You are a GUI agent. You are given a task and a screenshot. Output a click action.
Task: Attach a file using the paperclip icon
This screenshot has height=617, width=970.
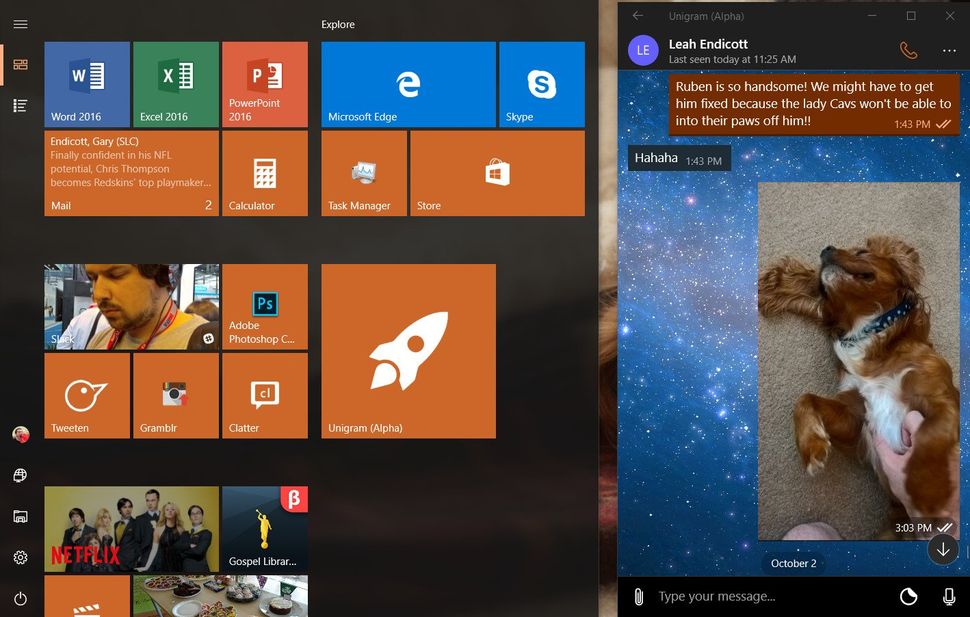639,596
